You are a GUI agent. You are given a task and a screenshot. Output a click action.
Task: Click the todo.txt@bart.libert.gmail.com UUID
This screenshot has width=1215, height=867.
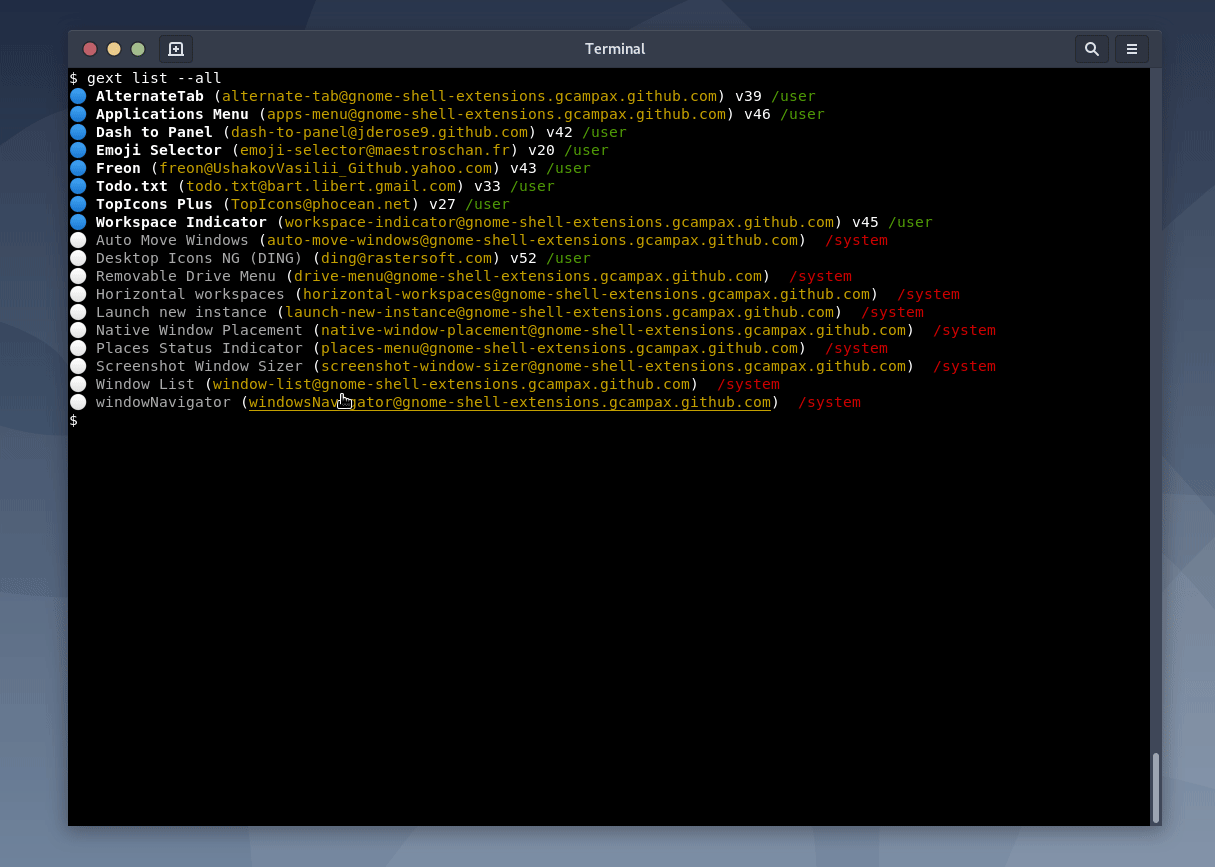321,186
